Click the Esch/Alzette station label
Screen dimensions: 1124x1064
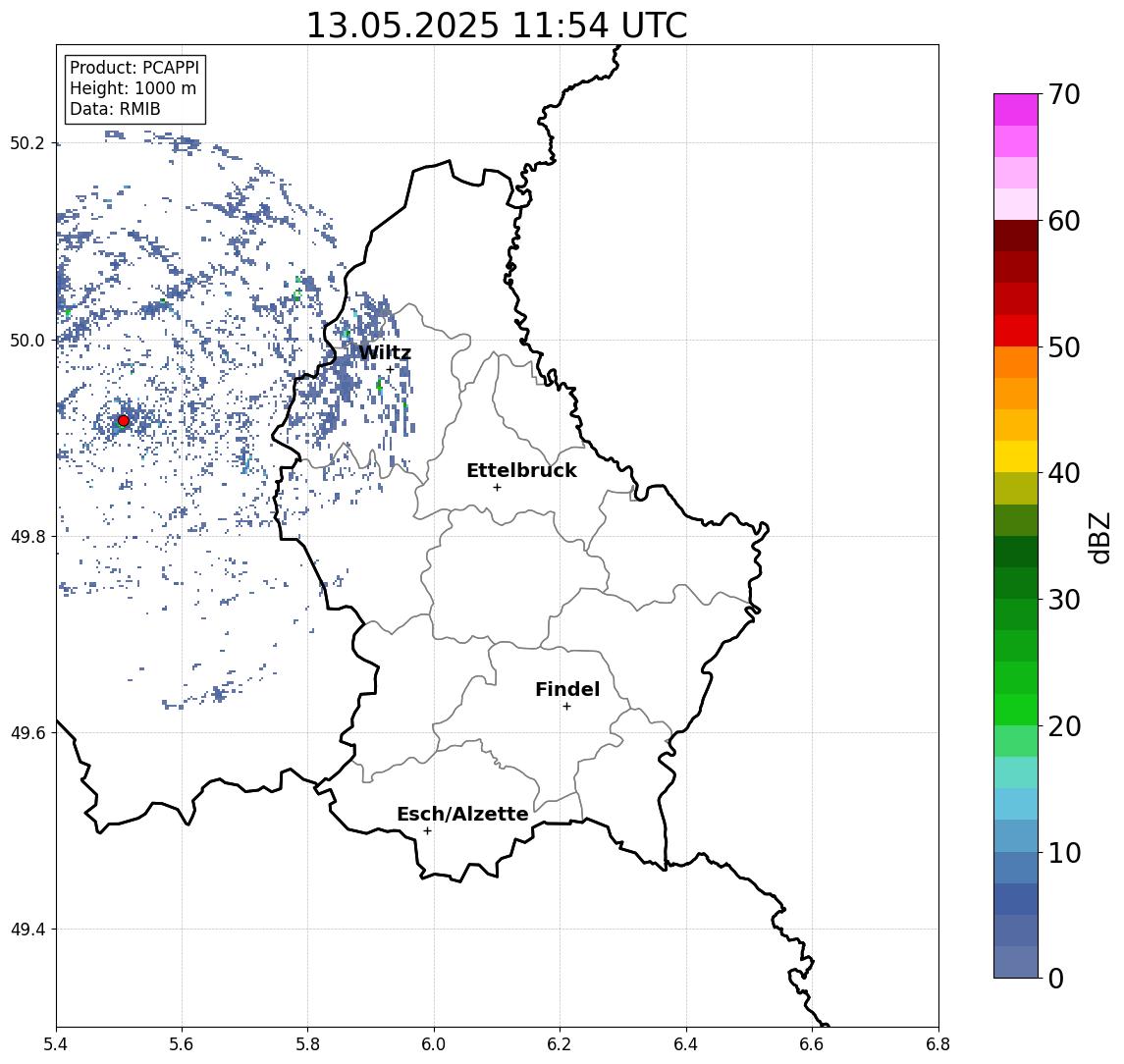462,815
